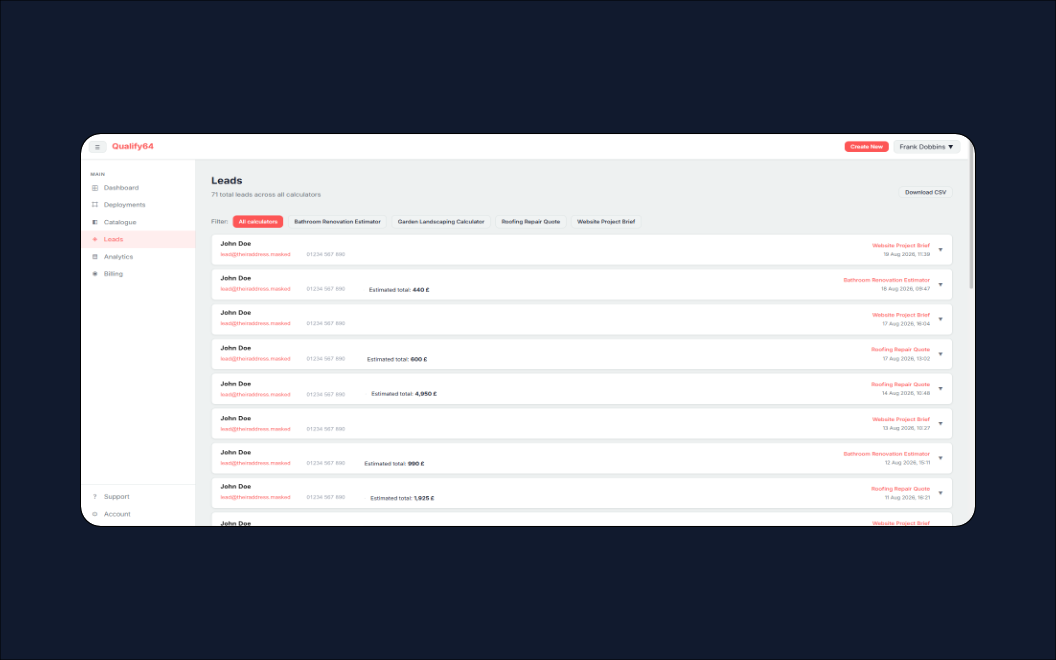Select the Deployments sidebar icon
1056x660 pixels.
point(95,205)
